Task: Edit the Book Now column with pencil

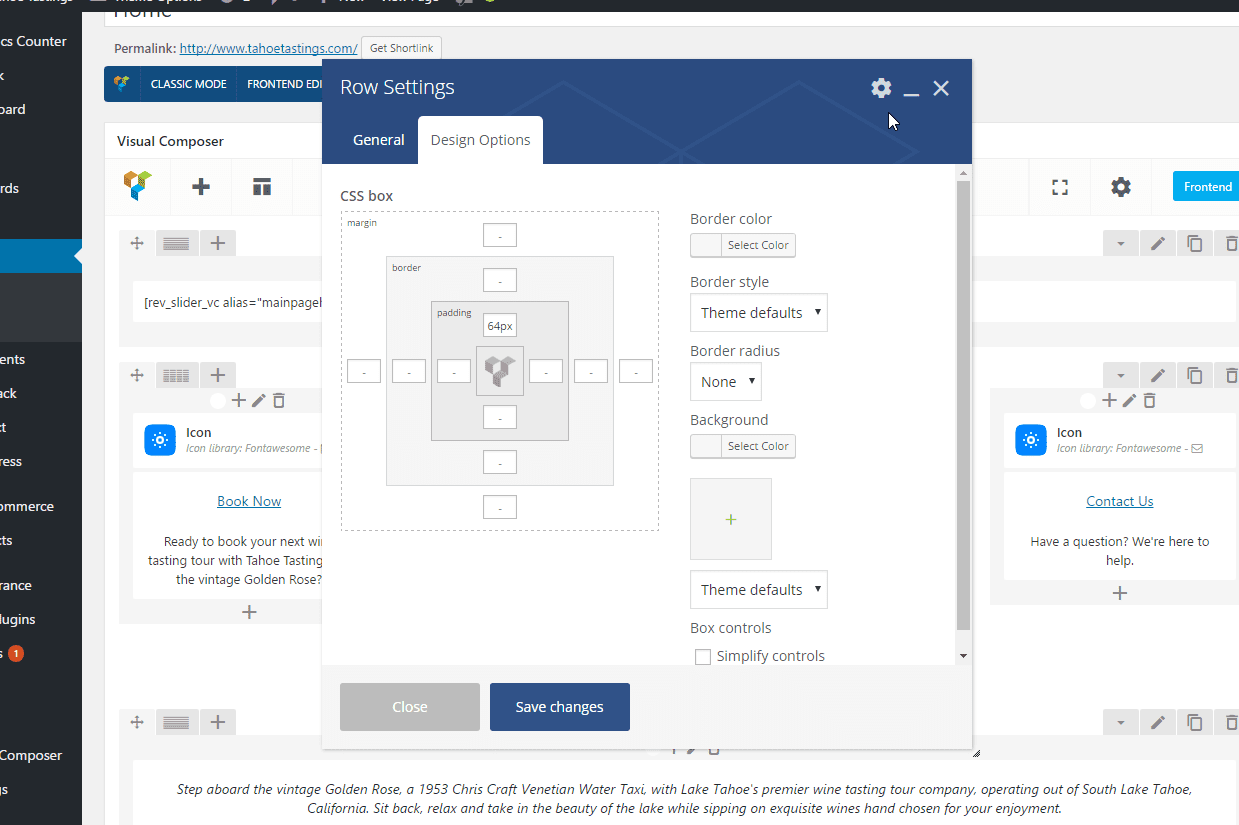Action: pyautogui.click(x=259, y=400)
